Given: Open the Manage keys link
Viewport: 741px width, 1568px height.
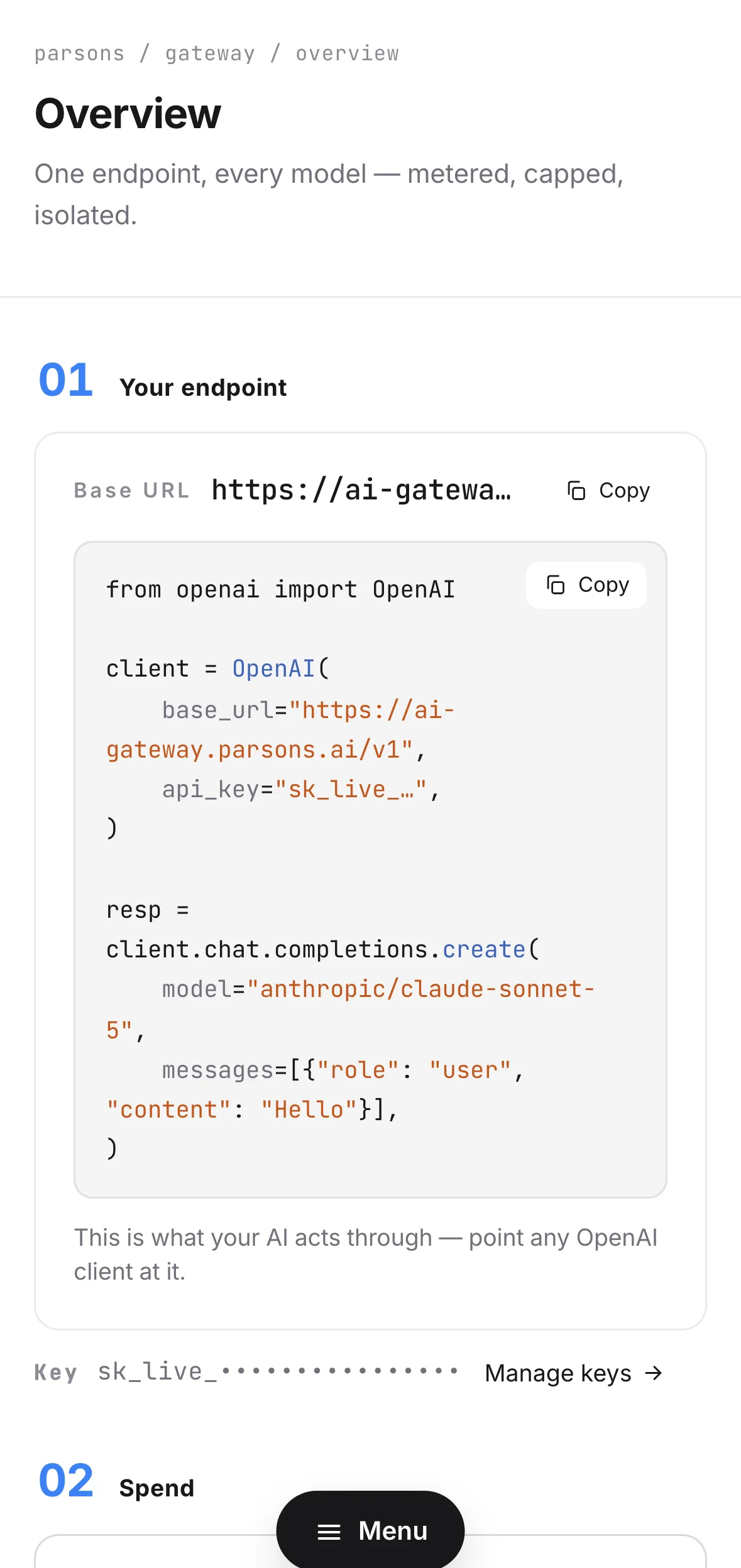Looking at the screenshot, I should coord(574,1373).
